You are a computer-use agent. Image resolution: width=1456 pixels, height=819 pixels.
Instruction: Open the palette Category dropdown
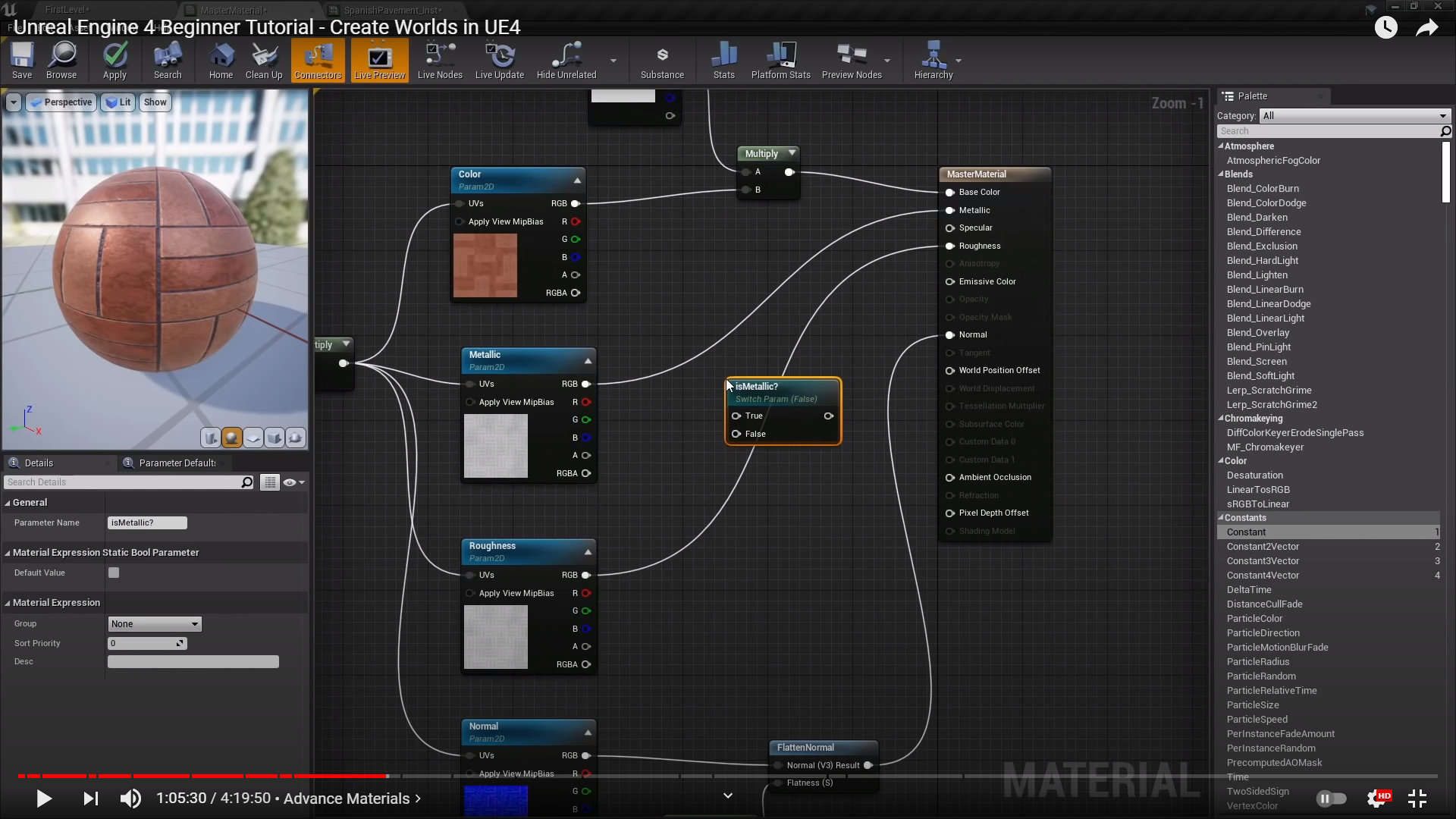pyautogui.click(x=1354, y=116)
